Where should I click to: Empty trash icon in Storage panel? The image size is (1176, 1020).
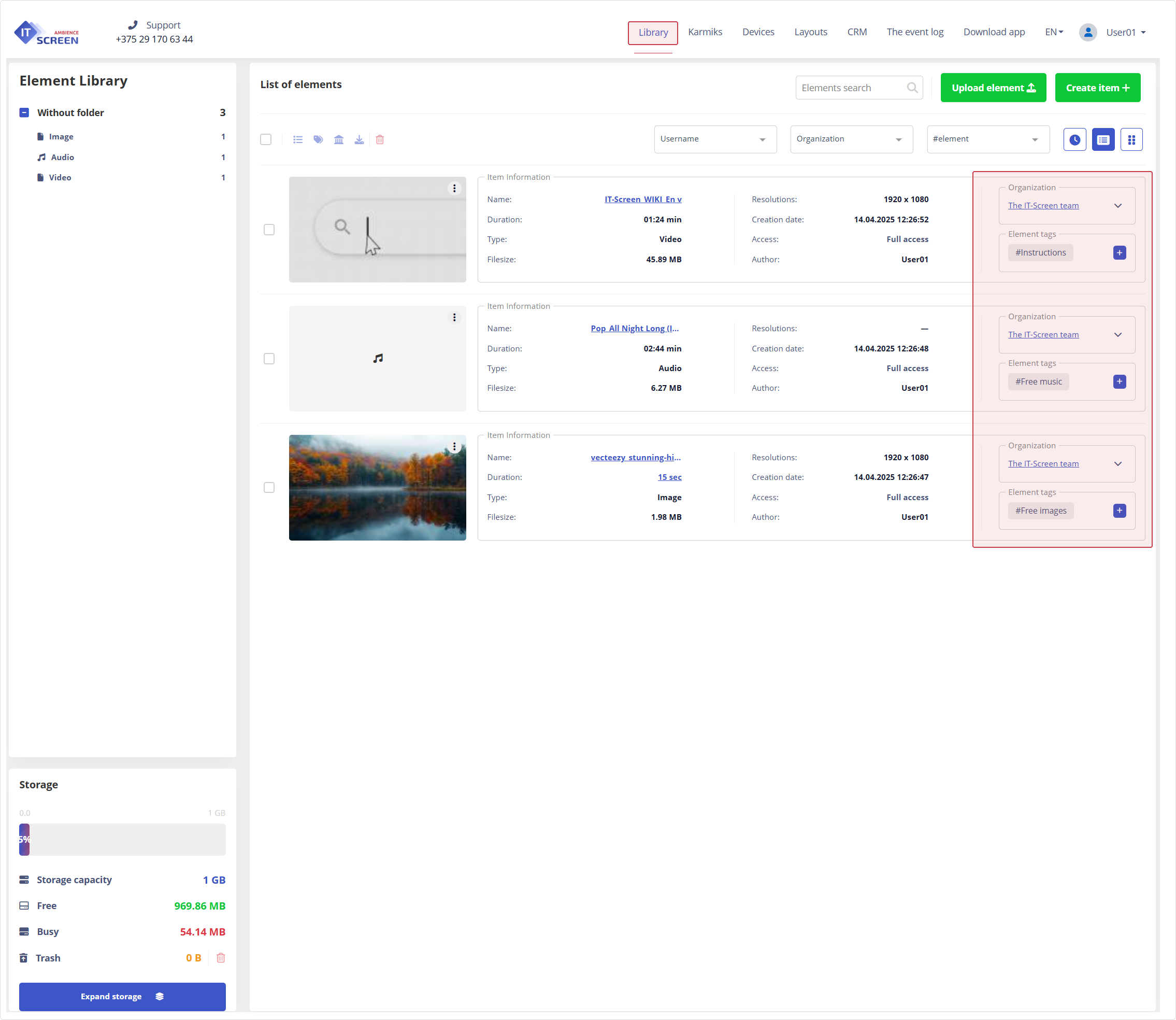(221, 958)
